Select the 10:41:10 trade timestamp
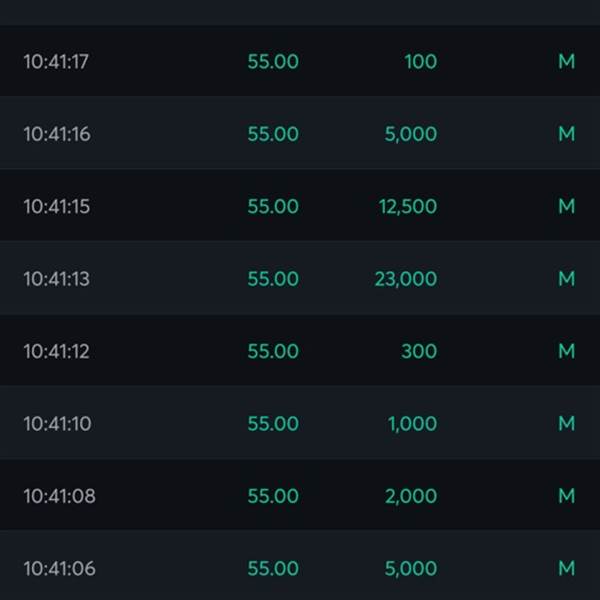The width and height of the screenshot is (600, 600). coord(57,424)
